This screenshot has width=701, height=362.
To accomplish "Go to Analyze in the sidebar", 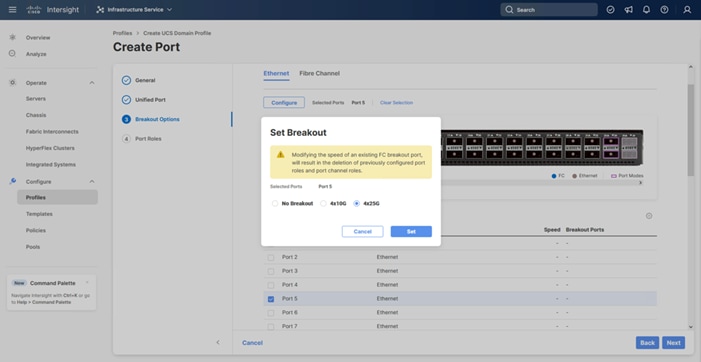I will click(x=36, y=54).
